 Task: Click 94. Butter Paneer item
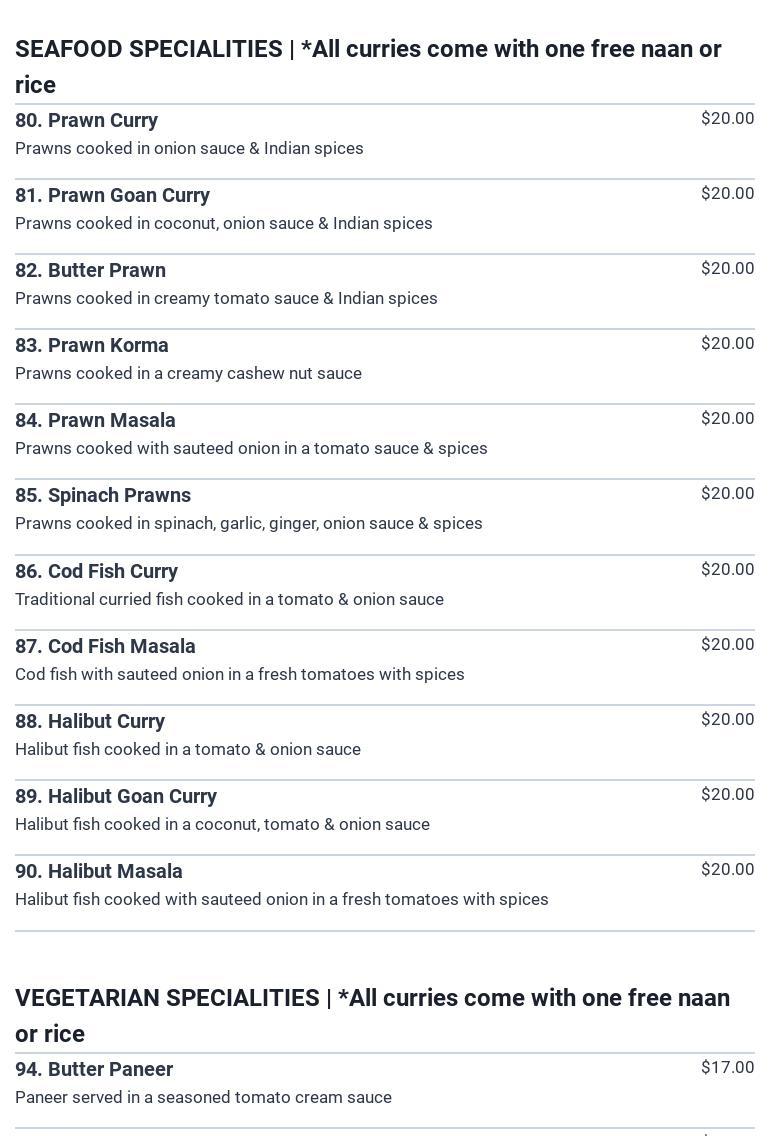click(94, 1069)
